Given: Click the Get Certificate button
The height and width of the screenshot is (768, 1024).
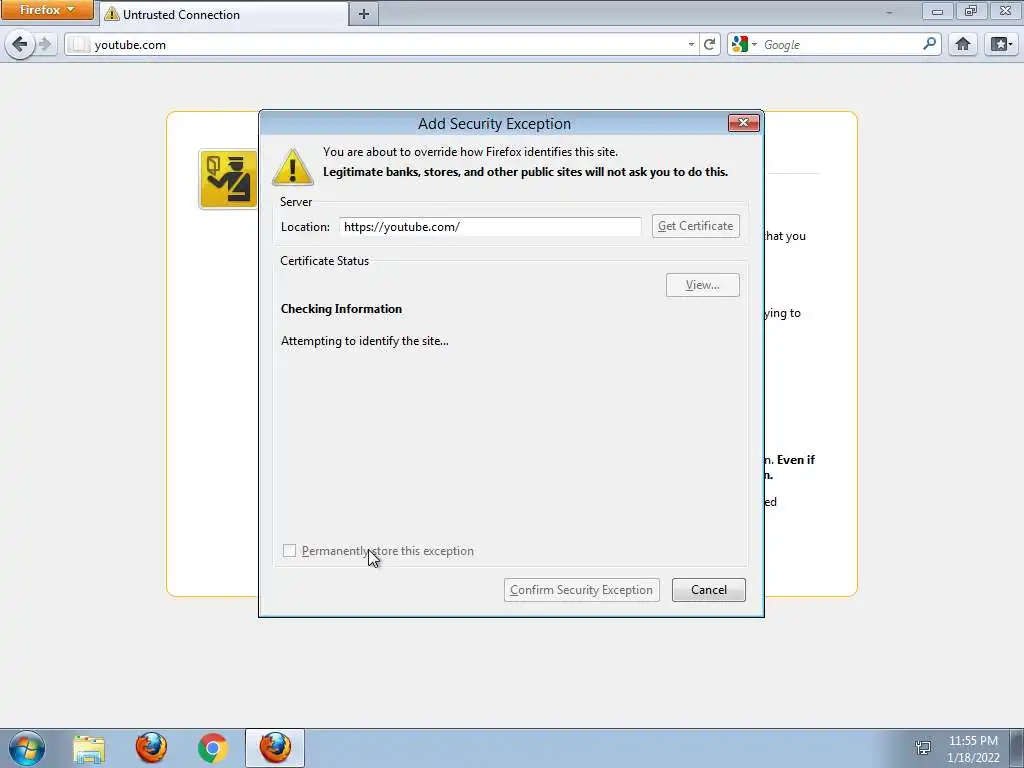Looking at the screenshot, I should pyautogui.click(x=696, y=226).
